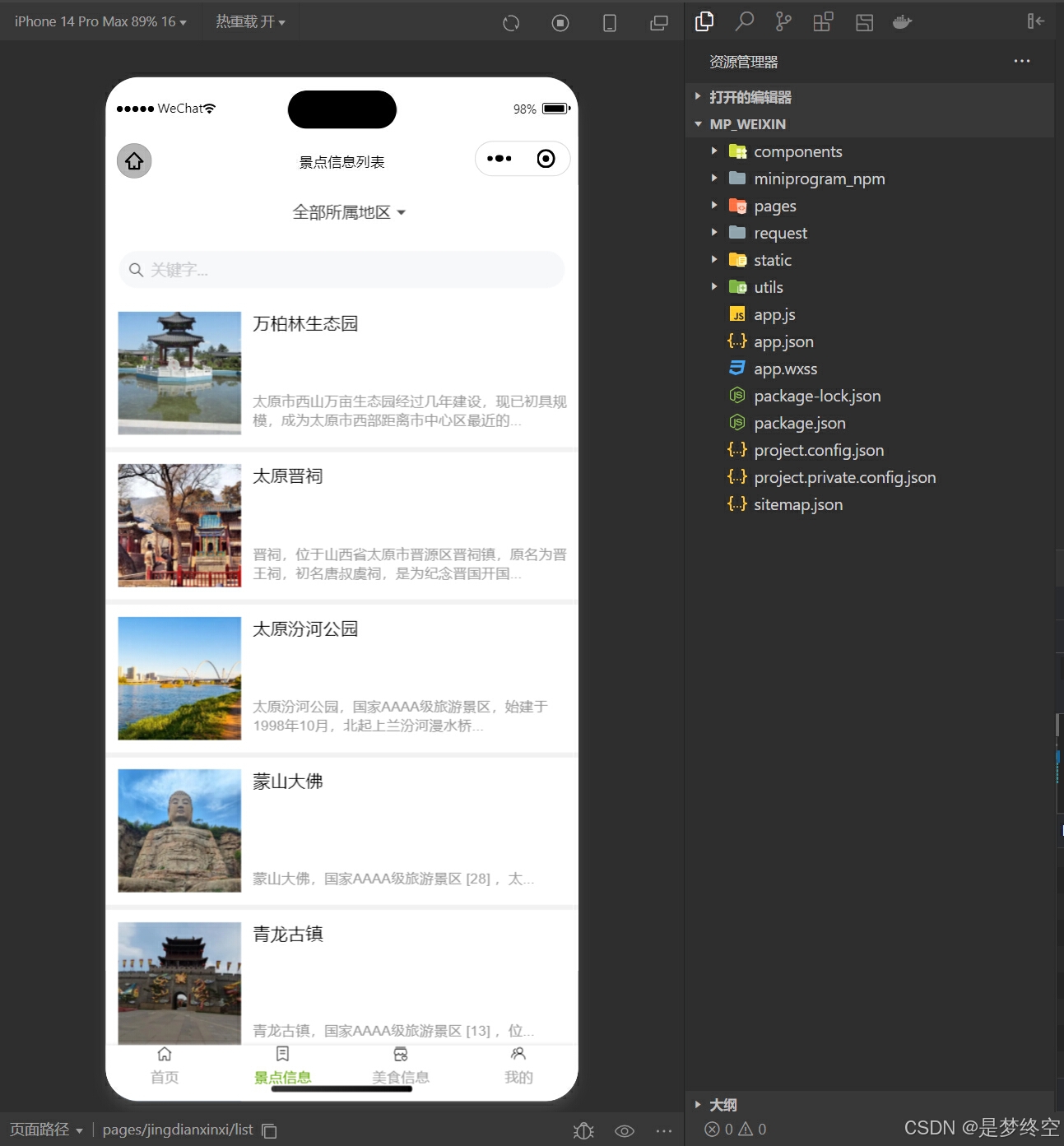Open app.js file

774,314
